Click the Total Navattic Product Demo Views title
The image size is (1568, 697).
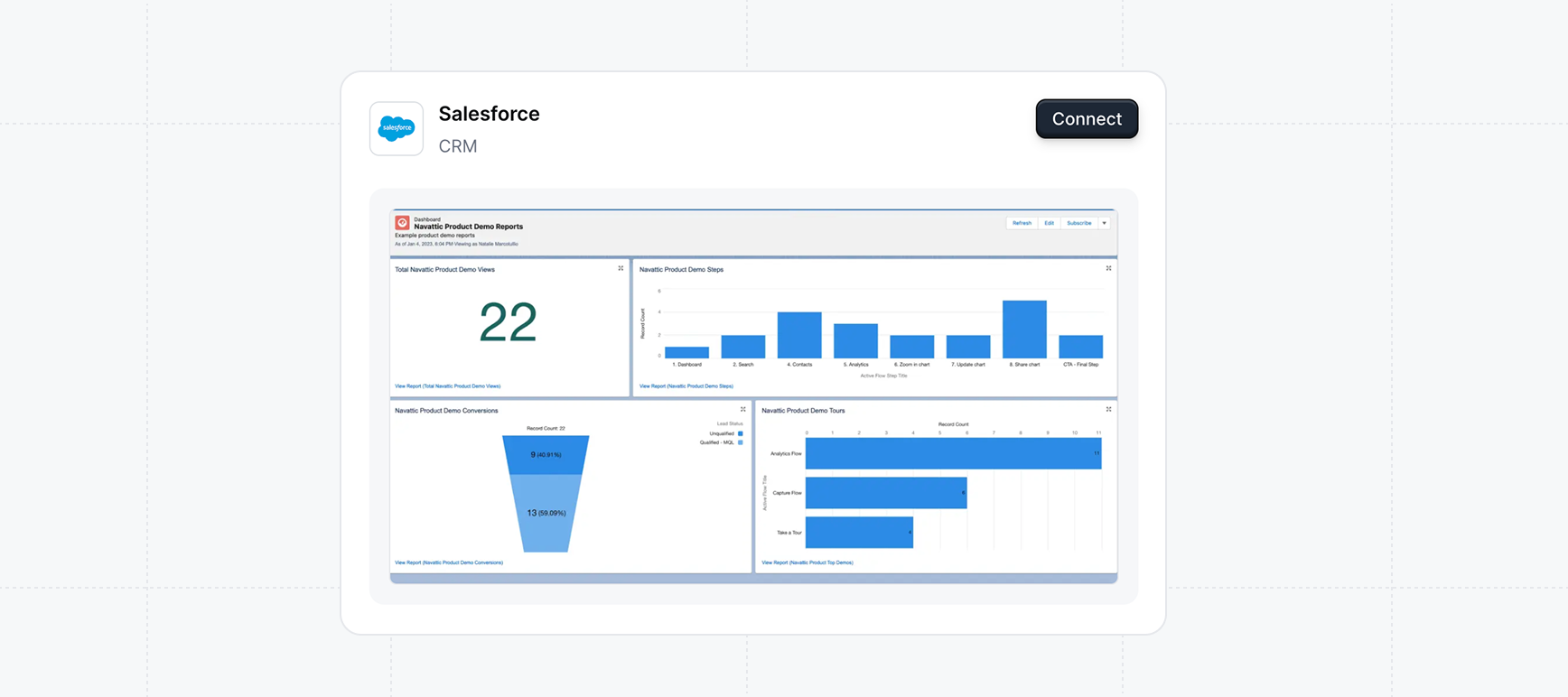click(x=444, y=269)
